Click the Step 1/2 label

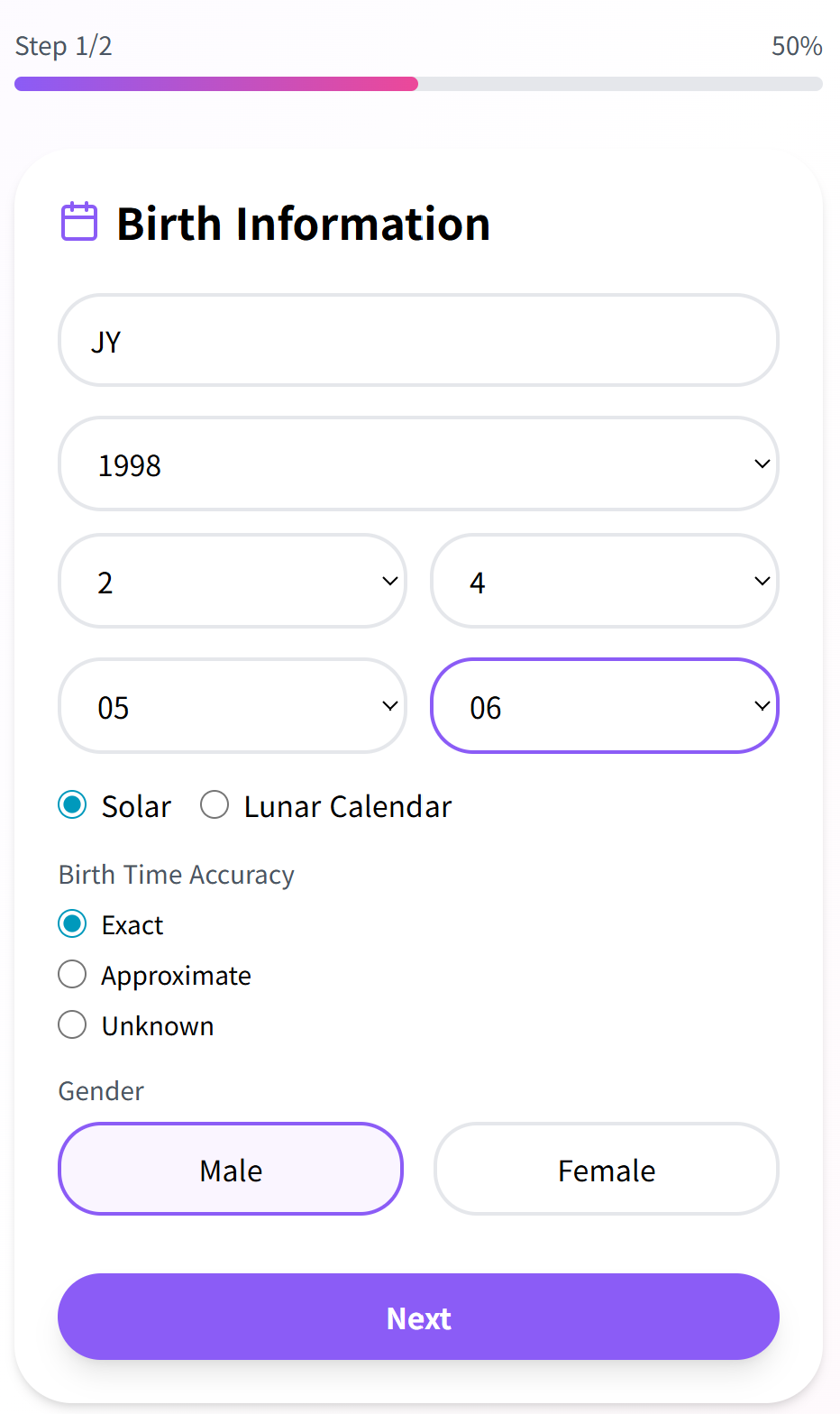point(62,46)
